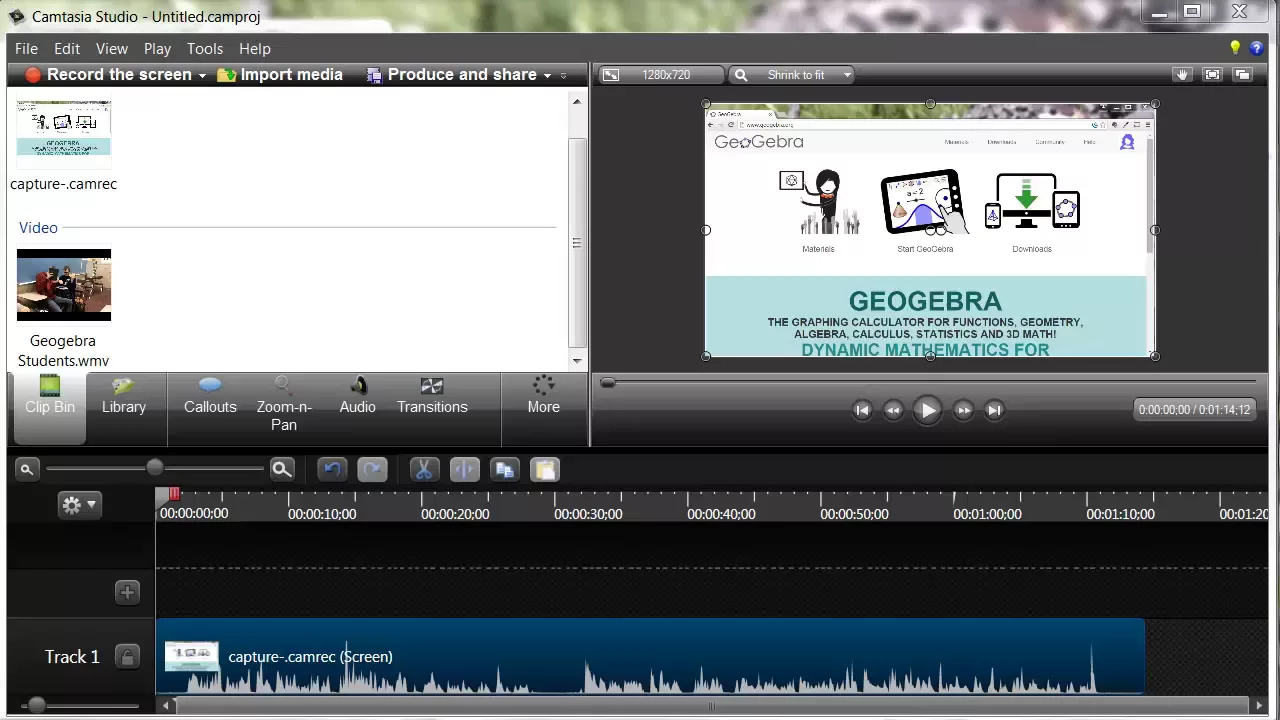Select Geogebra Students.wmv video thumbnail
The height and width of the screenshot is (720, 1280).
click(x=63, y=285)
